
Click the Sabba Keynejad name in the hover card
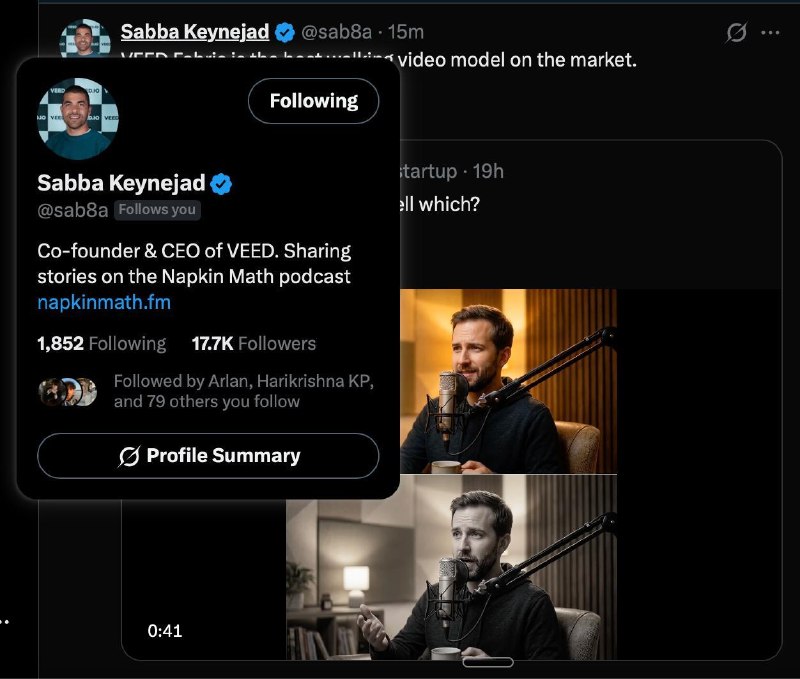pyautogui.click(x=121, y=183)
